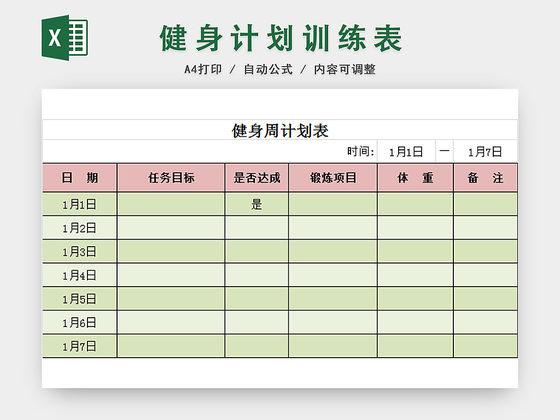Select the 1月6日 date cell

point(80,322)
